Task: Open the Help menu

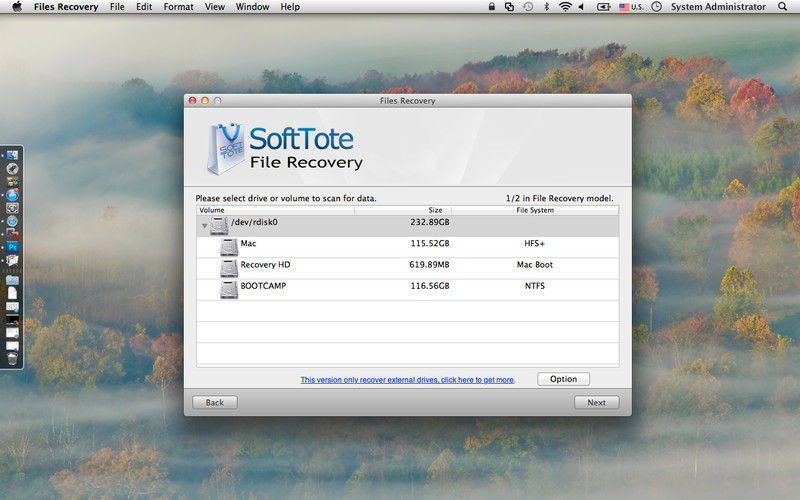Action: point(290,7)
